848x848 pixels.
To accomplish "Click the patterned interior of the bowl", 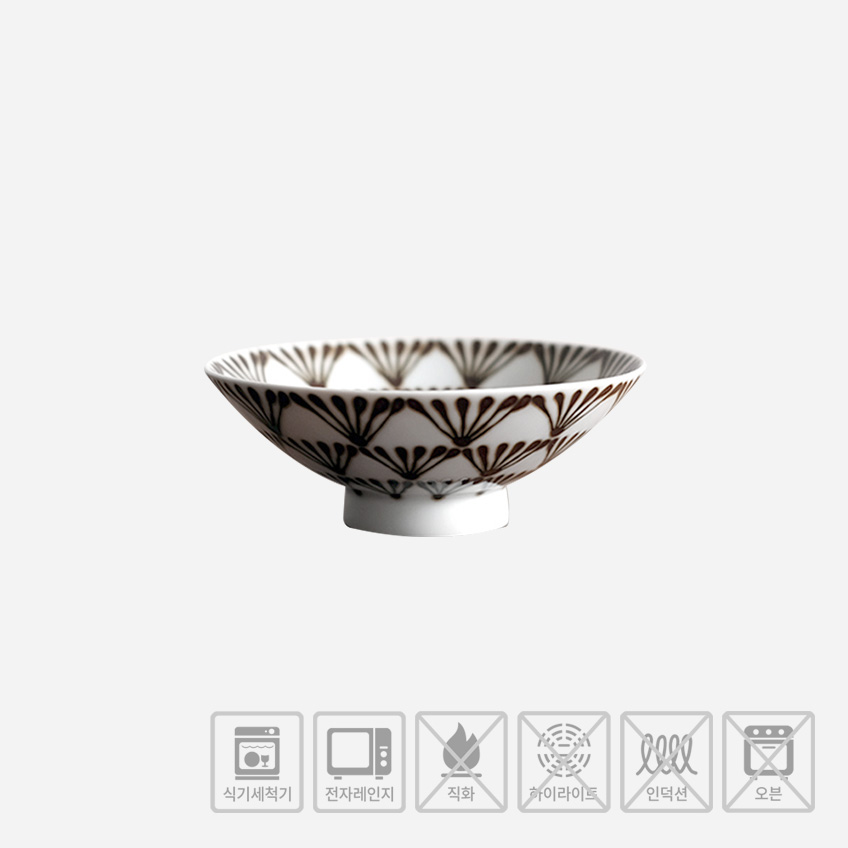I will tap(425, 364).
